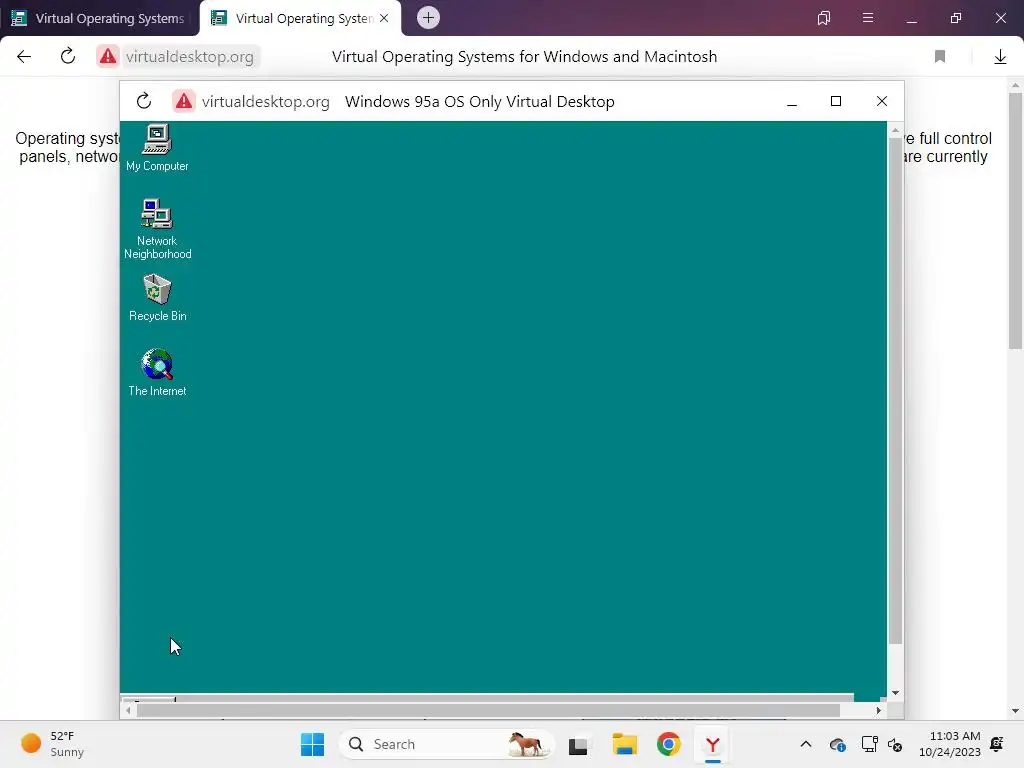Screen dimensions: 1024x768
Task: Launch The Internet desktop icon
Action: tap(157, 372)
